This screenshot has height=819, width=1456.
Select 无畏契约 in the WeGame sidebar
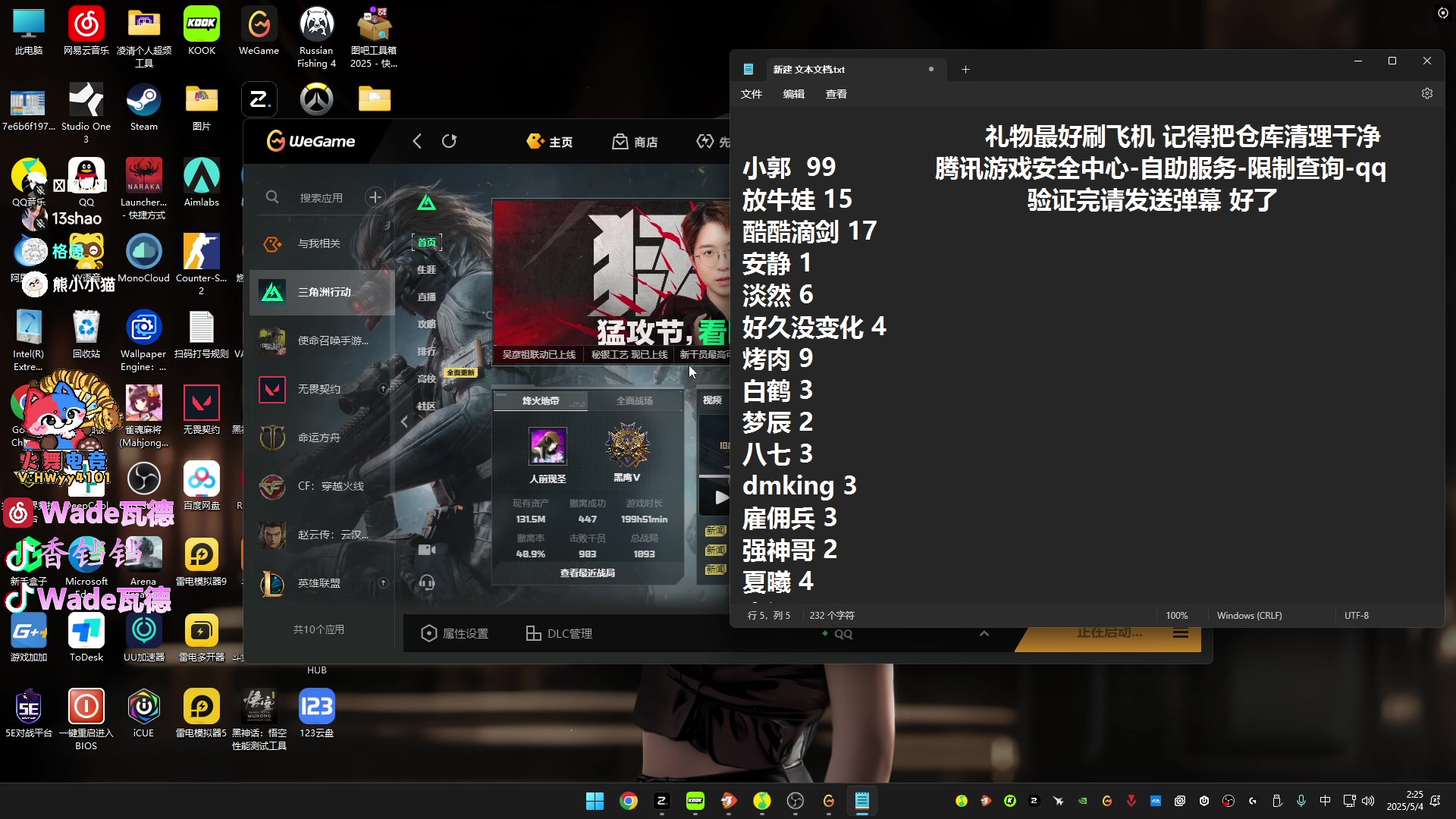[322, 389]
